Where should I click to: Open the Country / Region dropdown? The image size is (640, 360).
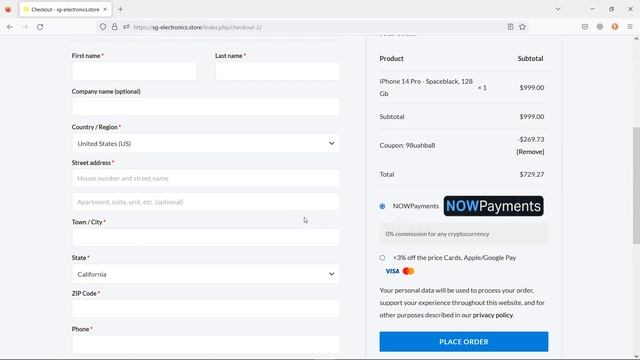click(206, 144)
